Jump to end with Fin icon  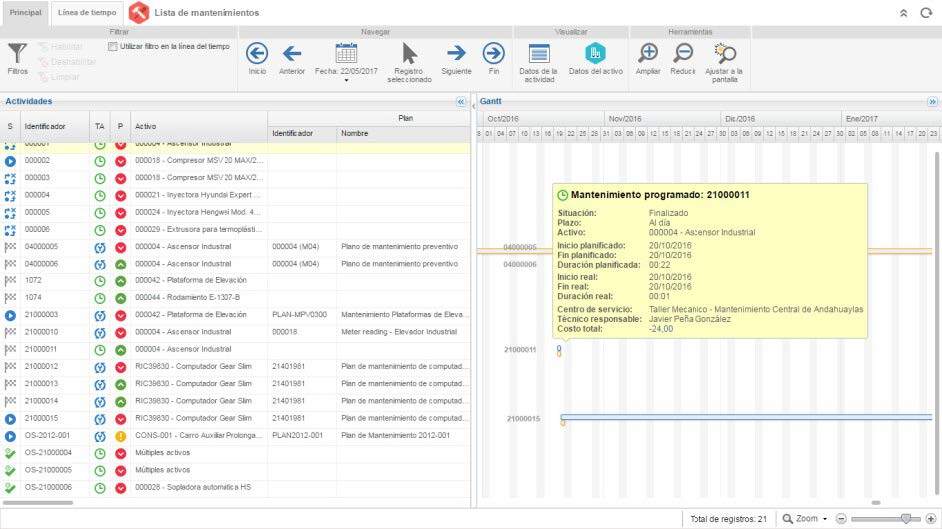(493, 53)
